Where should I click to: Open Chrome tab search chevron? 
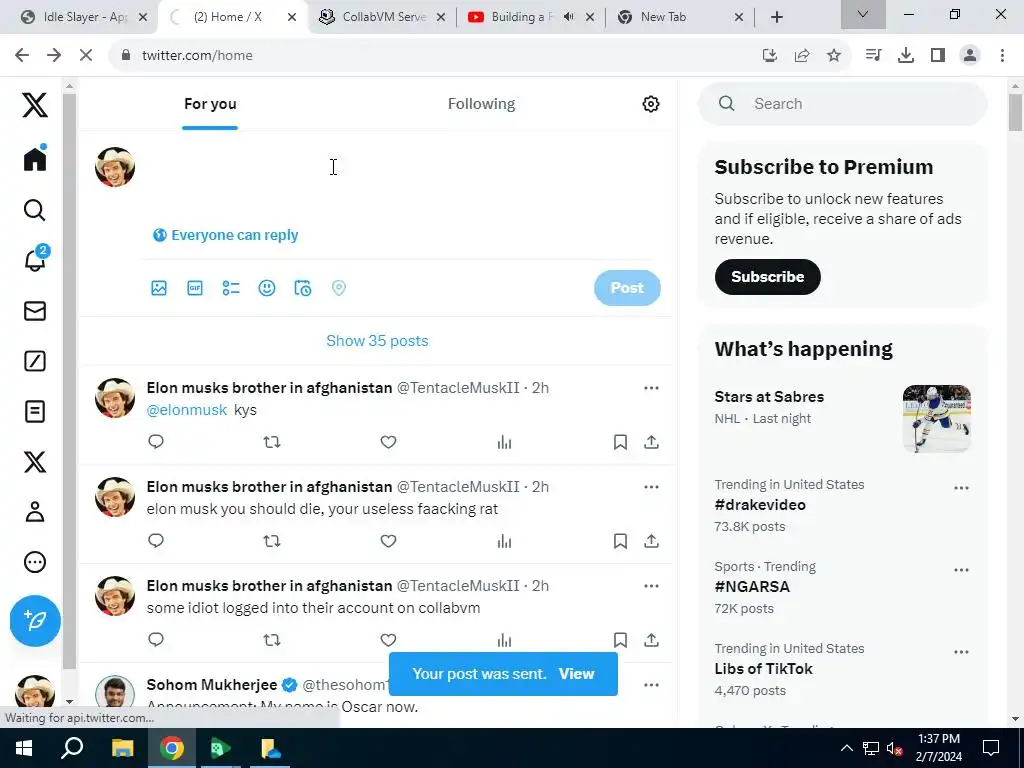[863, 14]
